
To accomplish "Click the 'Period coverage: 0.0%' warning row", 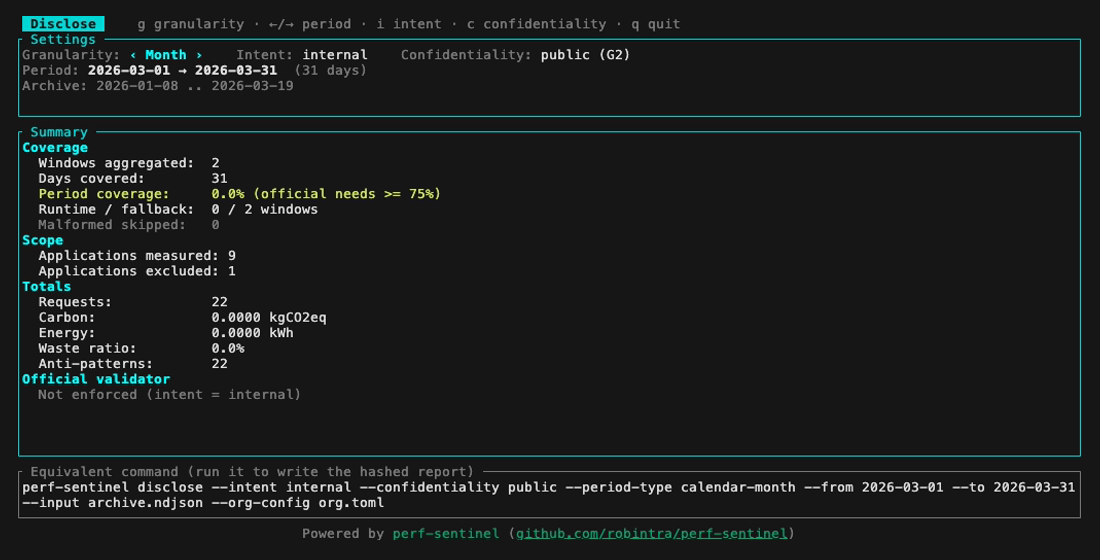I will pos(240,194).
